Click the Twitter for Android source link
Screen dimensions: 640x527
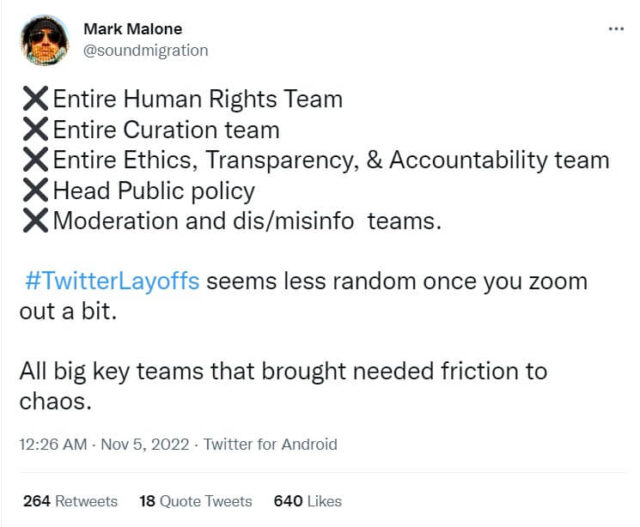[x=270, y=445]
